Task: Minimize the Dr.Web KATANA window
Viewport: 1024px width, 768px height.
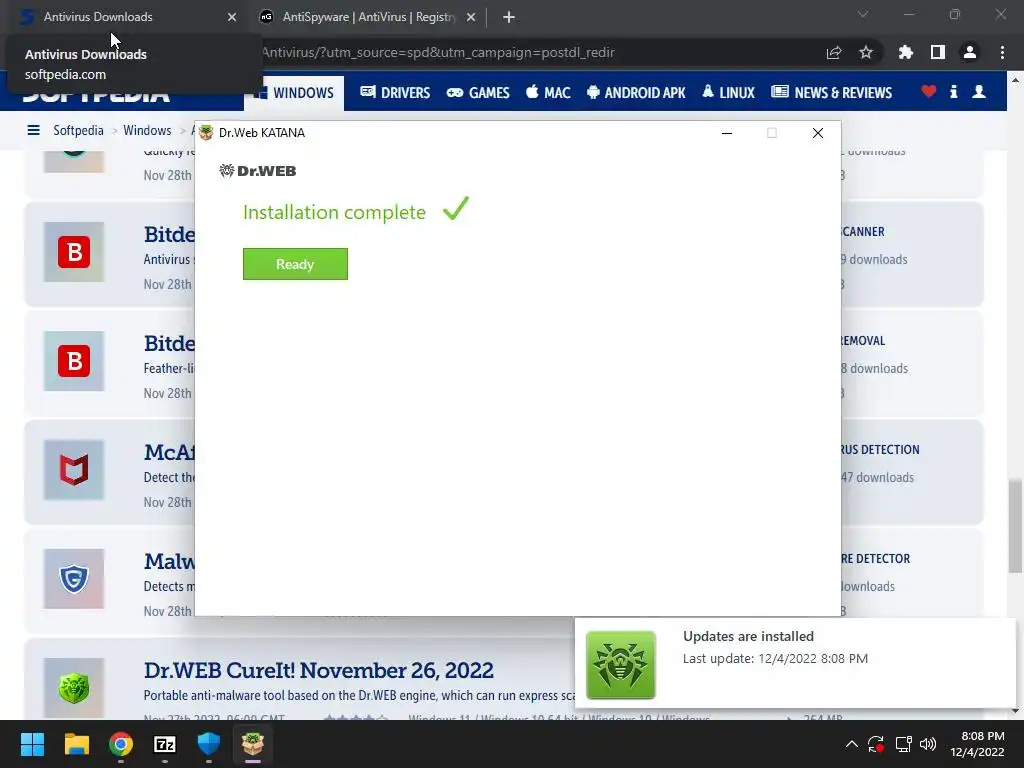Action: (727, 133)
